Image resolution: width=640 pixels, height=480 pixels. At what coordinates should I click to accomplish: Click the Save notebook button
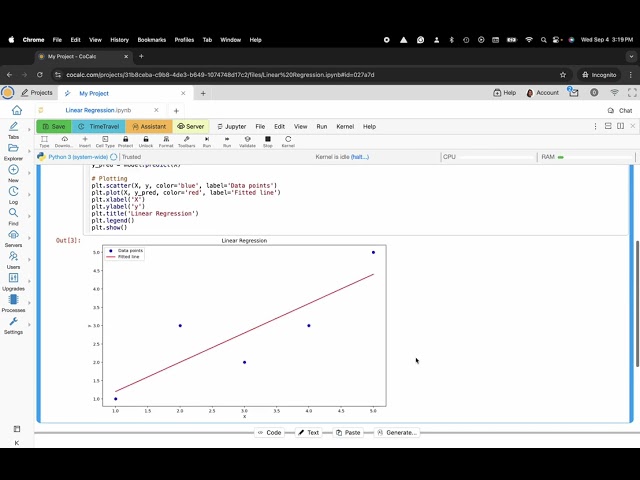tap(54, 127)
